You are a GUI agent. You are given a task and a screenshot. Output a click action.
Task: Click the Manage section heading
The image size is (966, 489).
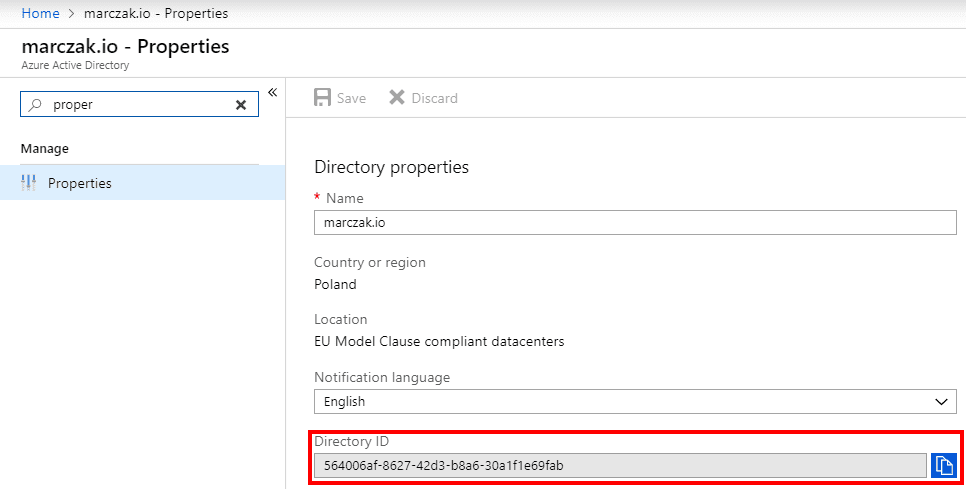click(45, 149)
